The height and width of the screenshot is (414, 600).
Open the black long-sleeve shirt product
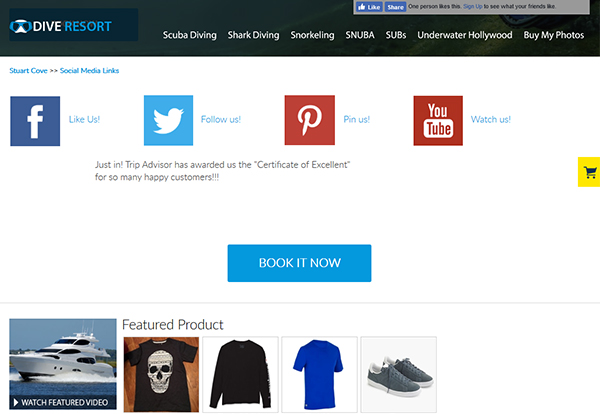pyautogui.click(x=240, y=374)
